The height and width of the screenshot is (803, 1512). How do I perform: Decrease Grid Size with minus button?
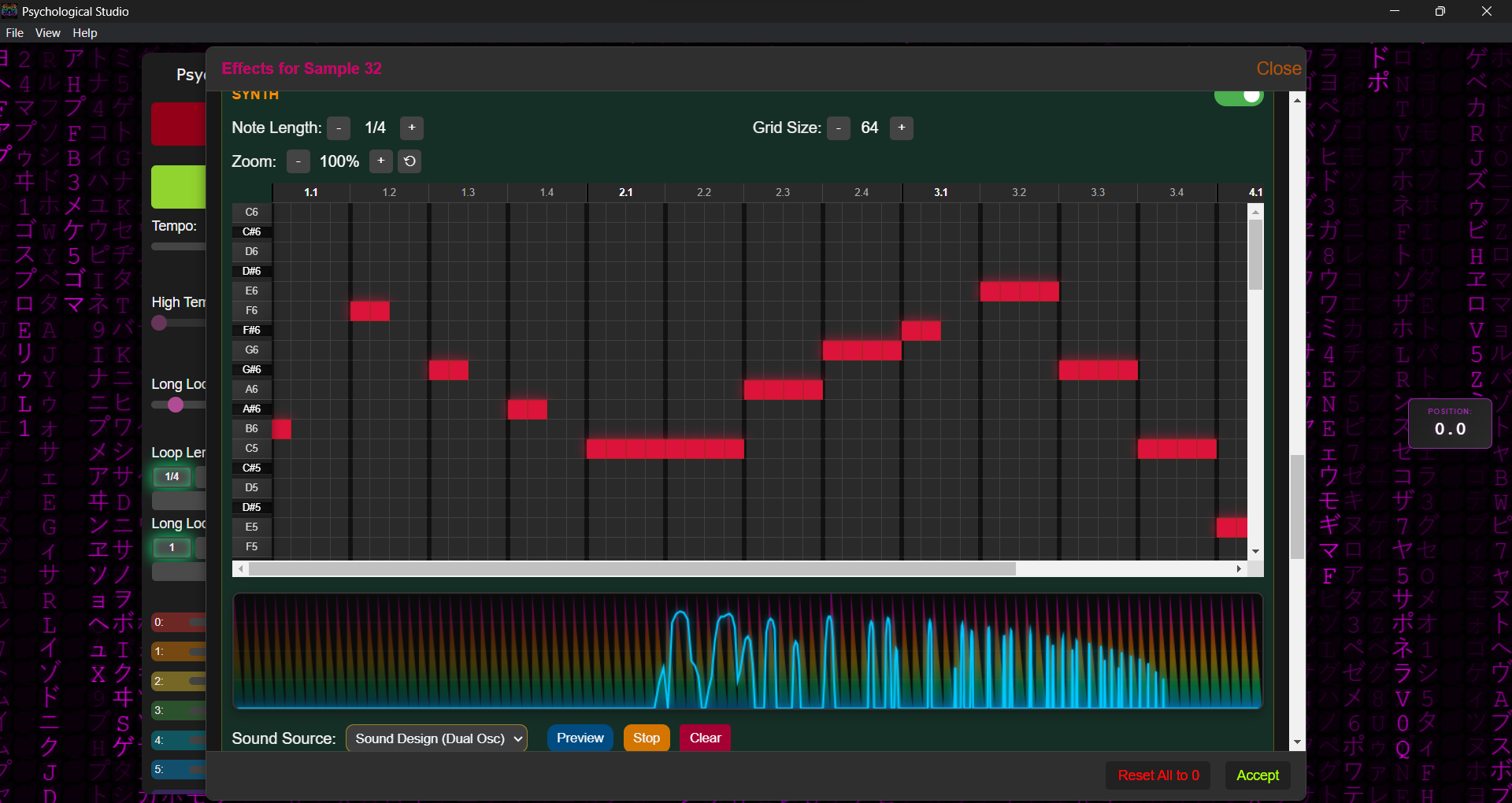point(839,128)
